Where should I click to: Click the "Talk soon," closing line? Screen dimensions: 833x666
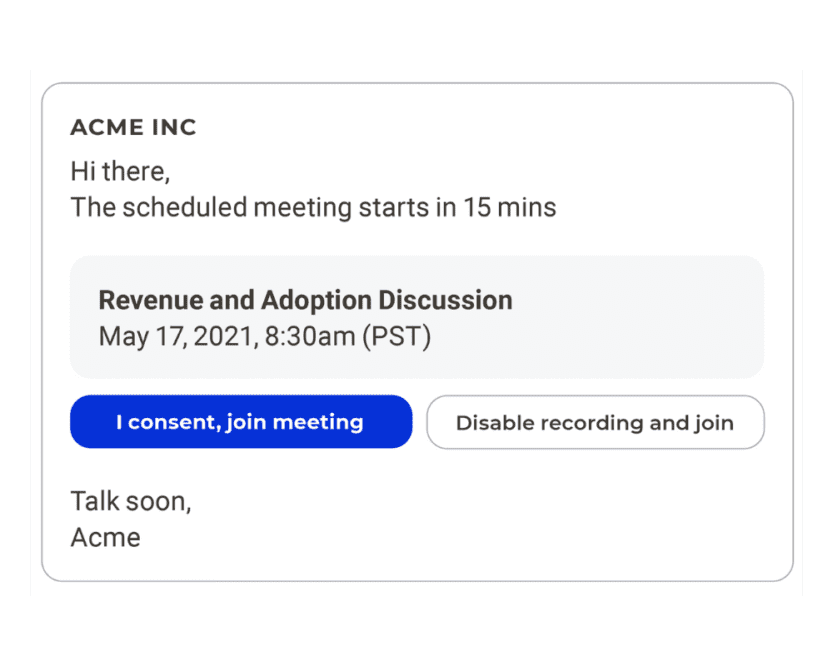pos(130,501)
